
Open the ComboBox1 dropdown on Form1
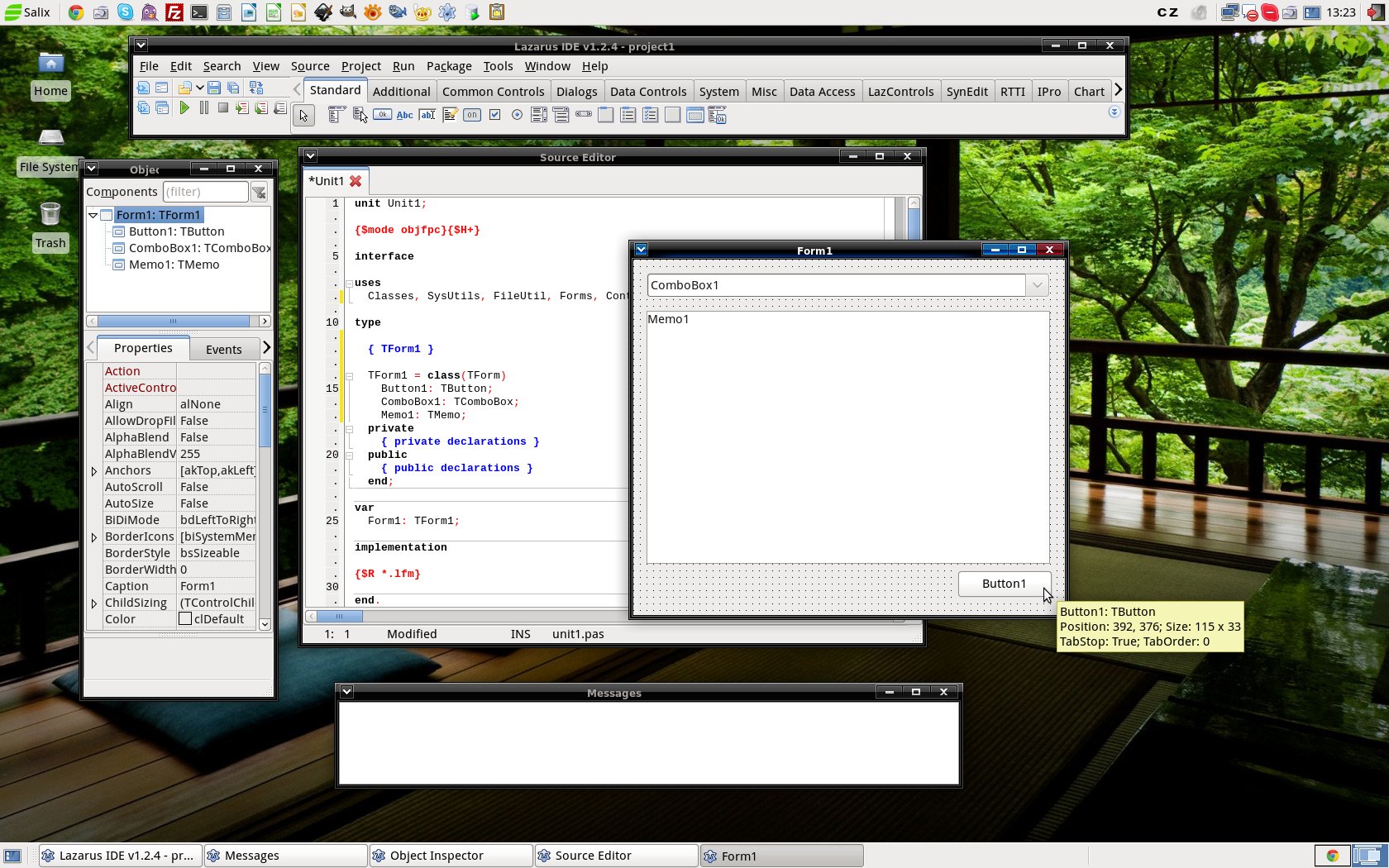point(1037,285)
